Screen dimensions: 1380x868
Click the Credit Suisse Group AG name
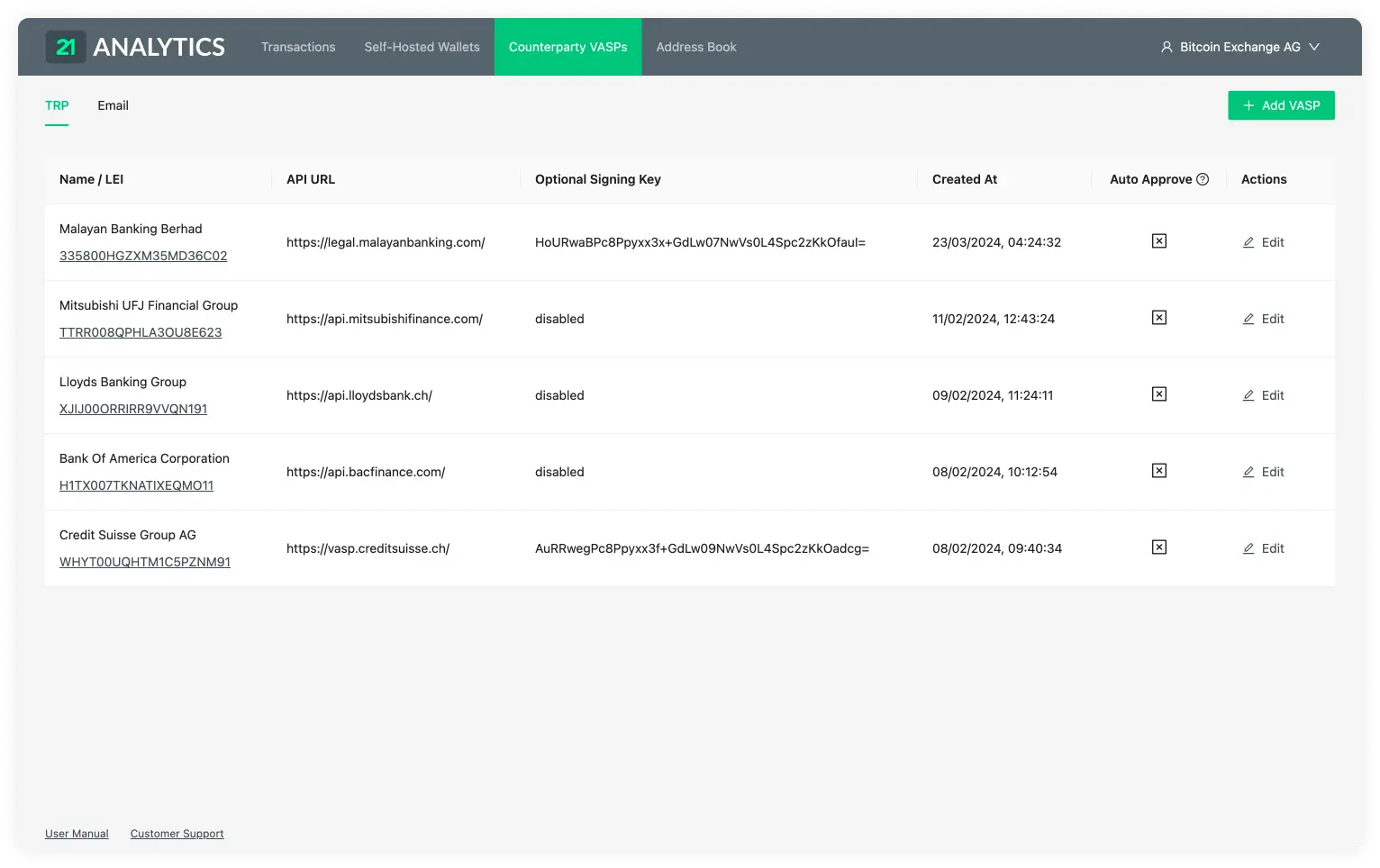[x=128, y=535]
